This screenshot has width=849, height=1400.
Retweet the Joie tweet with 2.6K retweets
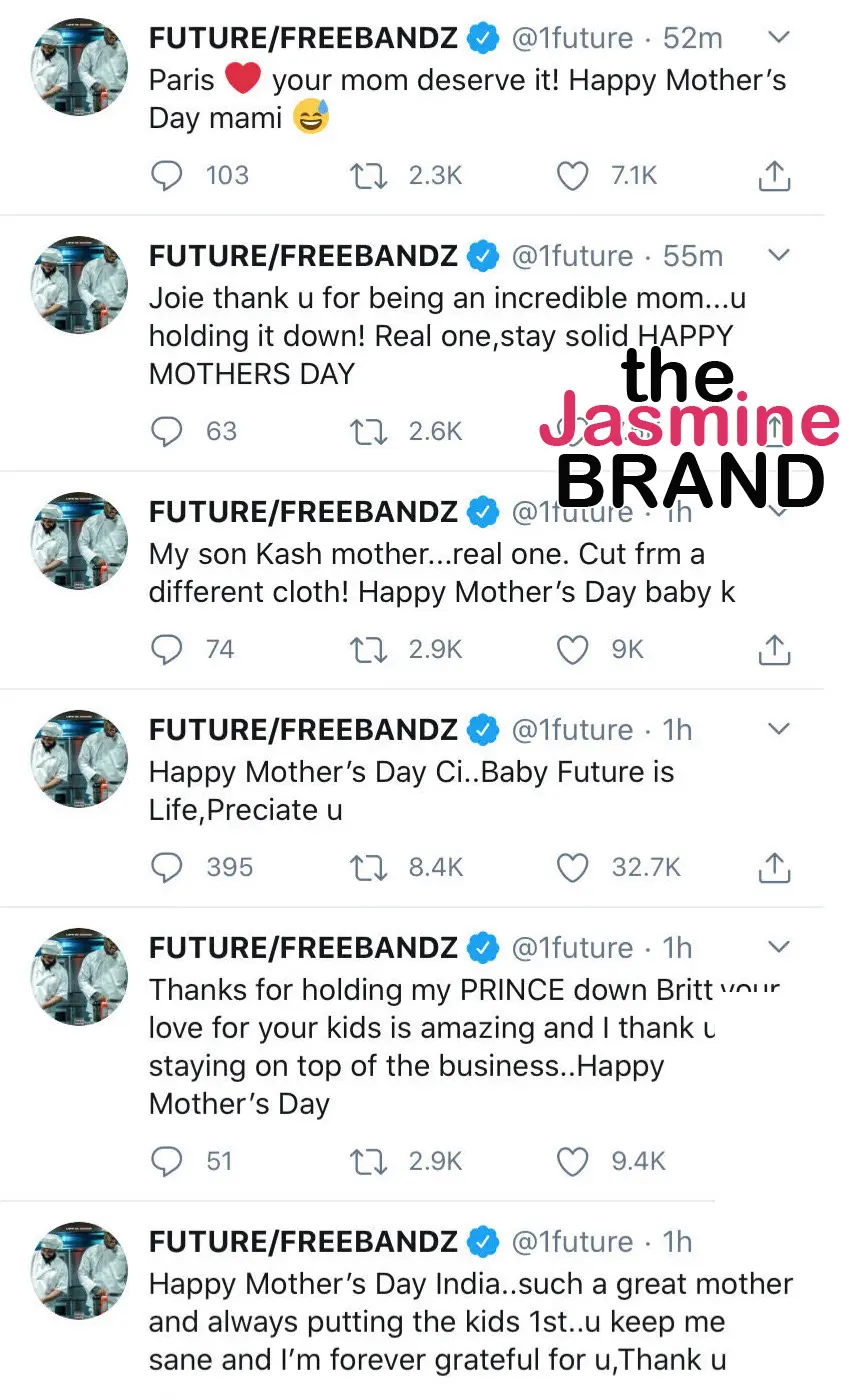pyautogui.click(x=368, y=432)
